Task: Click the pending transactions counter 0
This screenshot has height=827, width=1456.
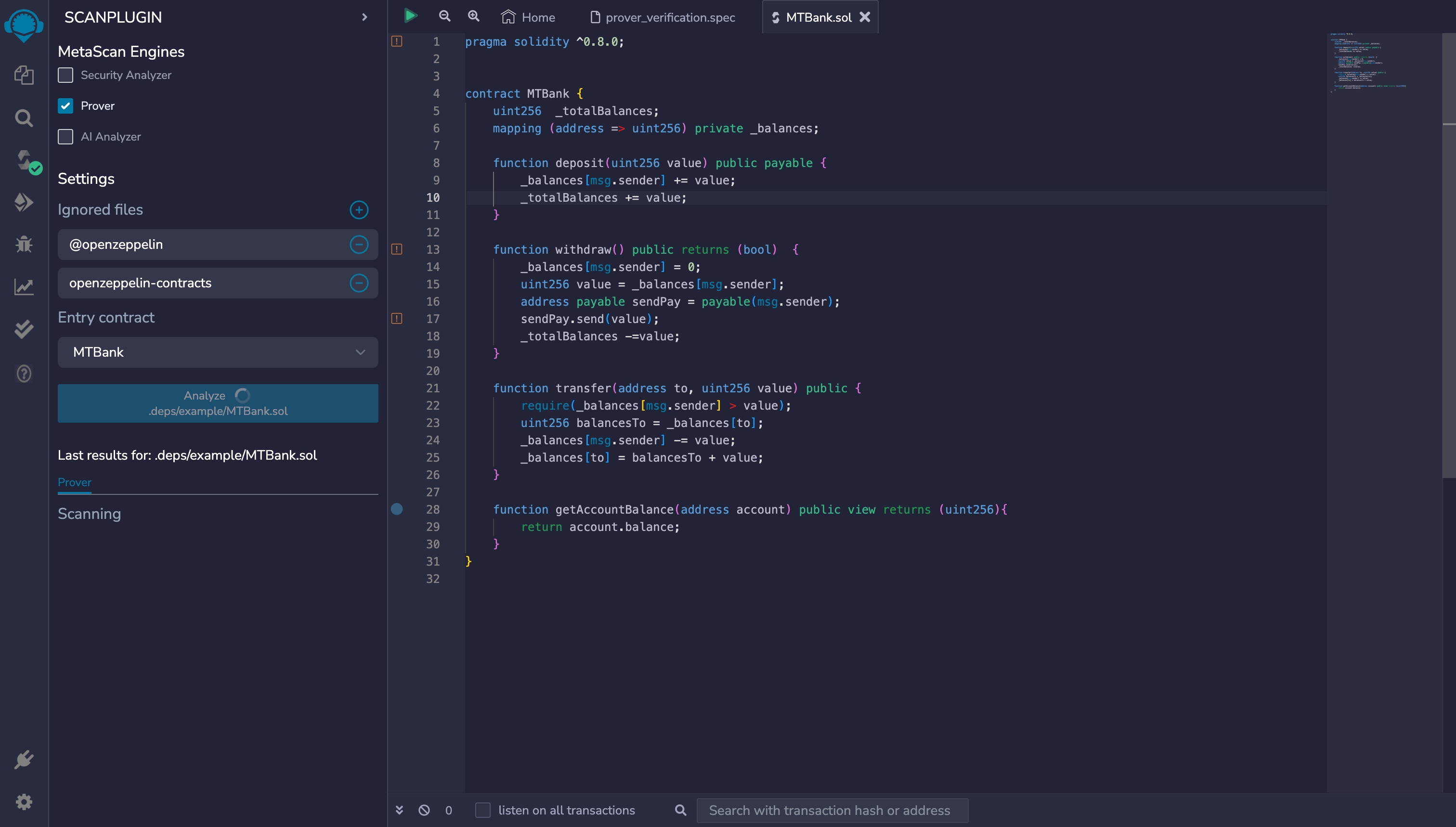Action: [x=449, y=811]
